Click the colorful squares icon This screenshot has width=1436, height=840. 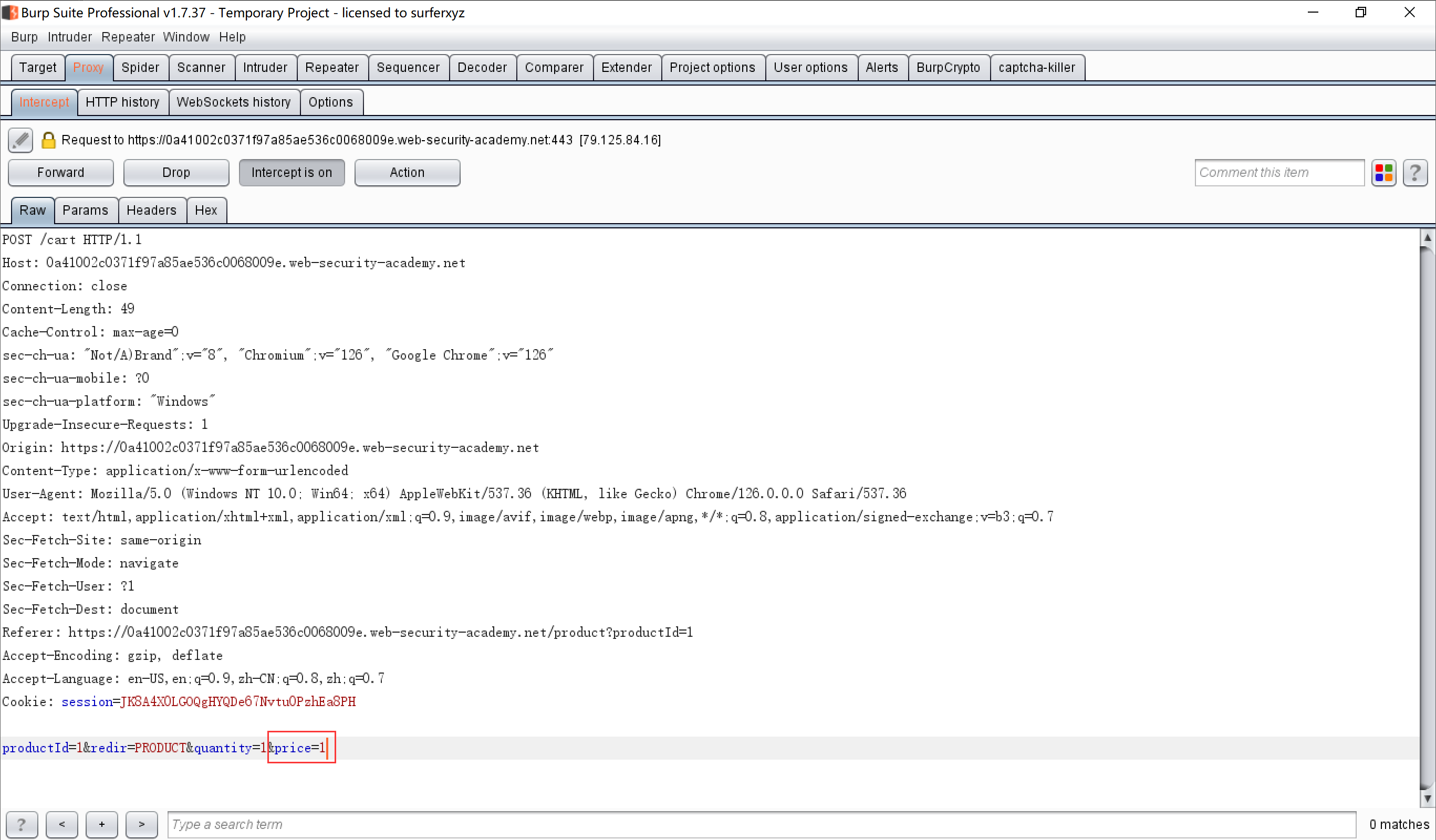click(1384, 172)
